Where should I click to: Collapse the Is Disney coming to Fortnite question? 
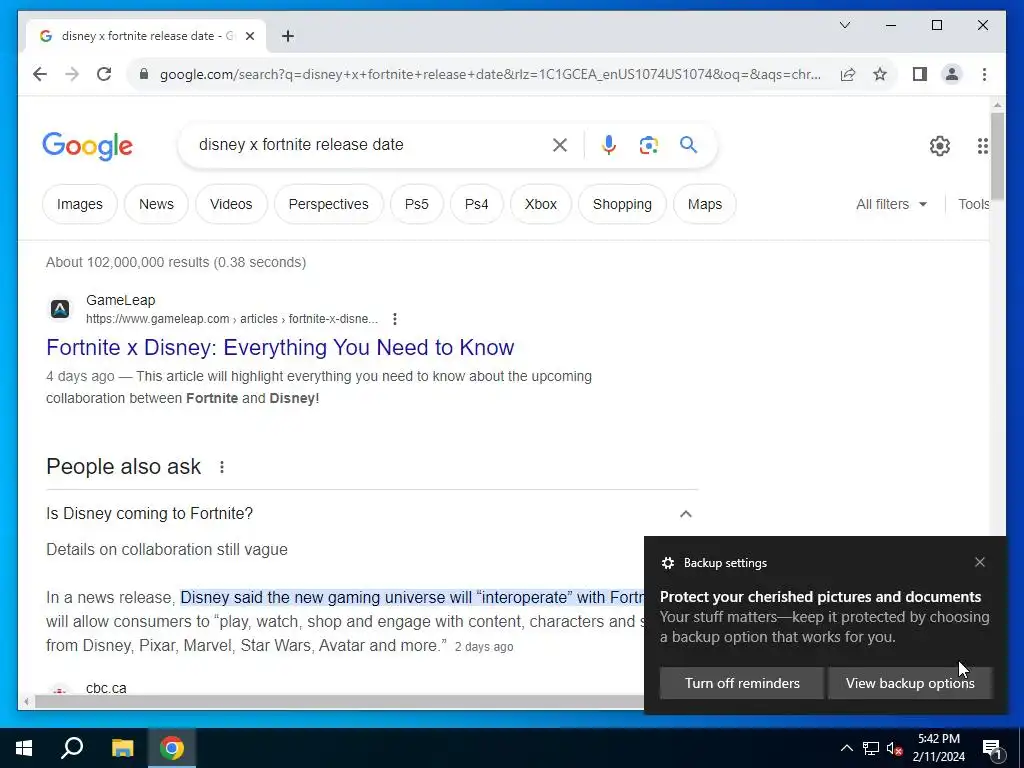(685, 514)
